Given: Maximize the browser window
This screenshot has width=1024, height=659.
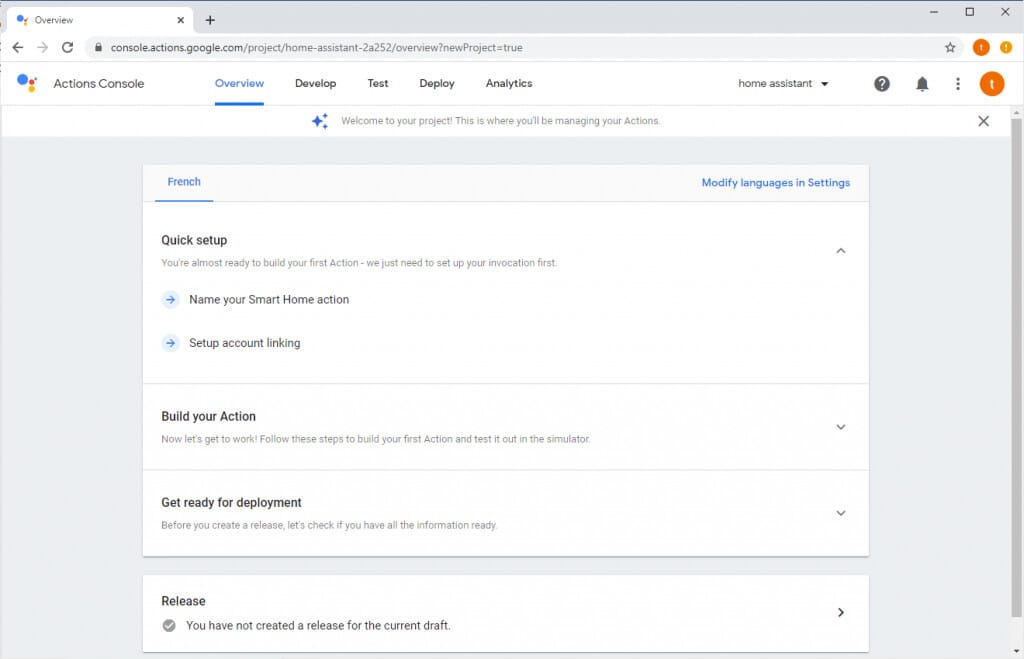Looking at the screenshot, I should 970,12.
